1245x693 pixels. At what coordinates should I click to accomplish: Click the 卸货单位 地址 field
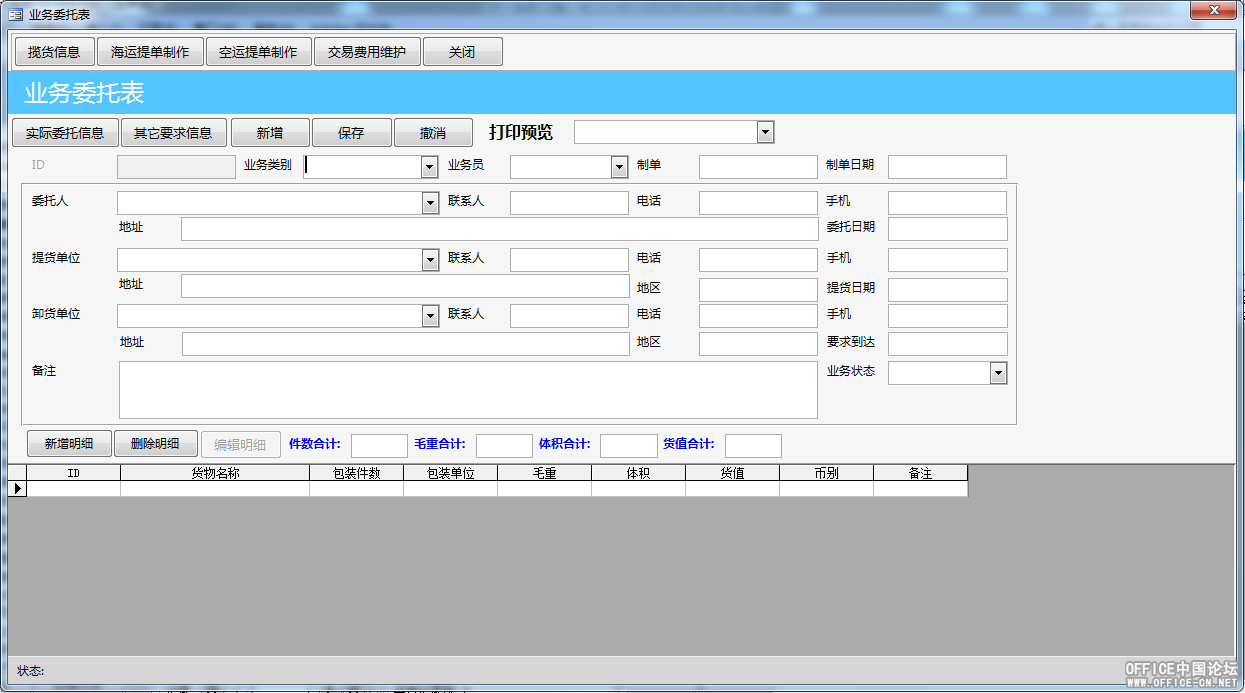point(405,344)
